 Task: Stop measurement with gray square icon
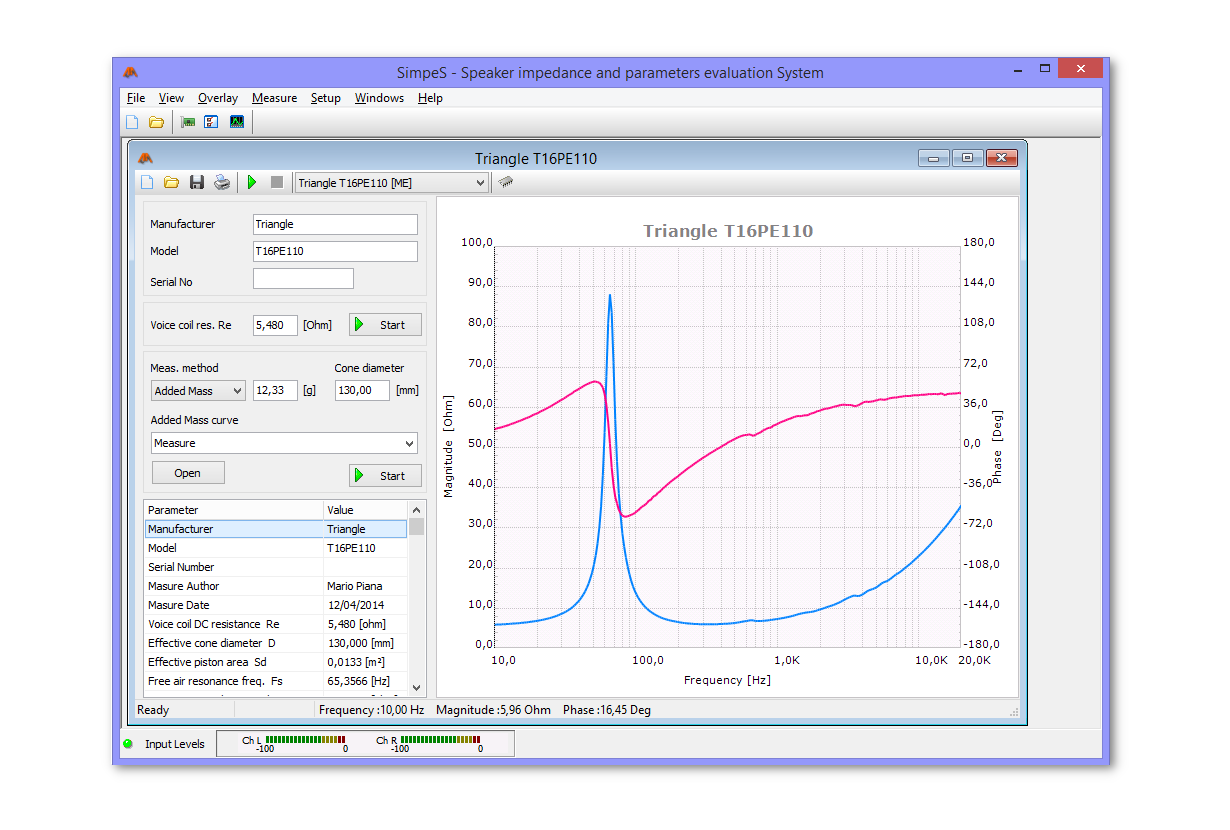[x=277, y=182]
